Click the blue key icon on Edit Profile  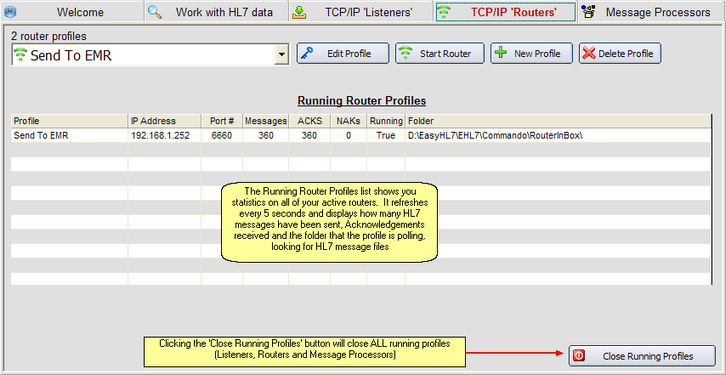307,53
